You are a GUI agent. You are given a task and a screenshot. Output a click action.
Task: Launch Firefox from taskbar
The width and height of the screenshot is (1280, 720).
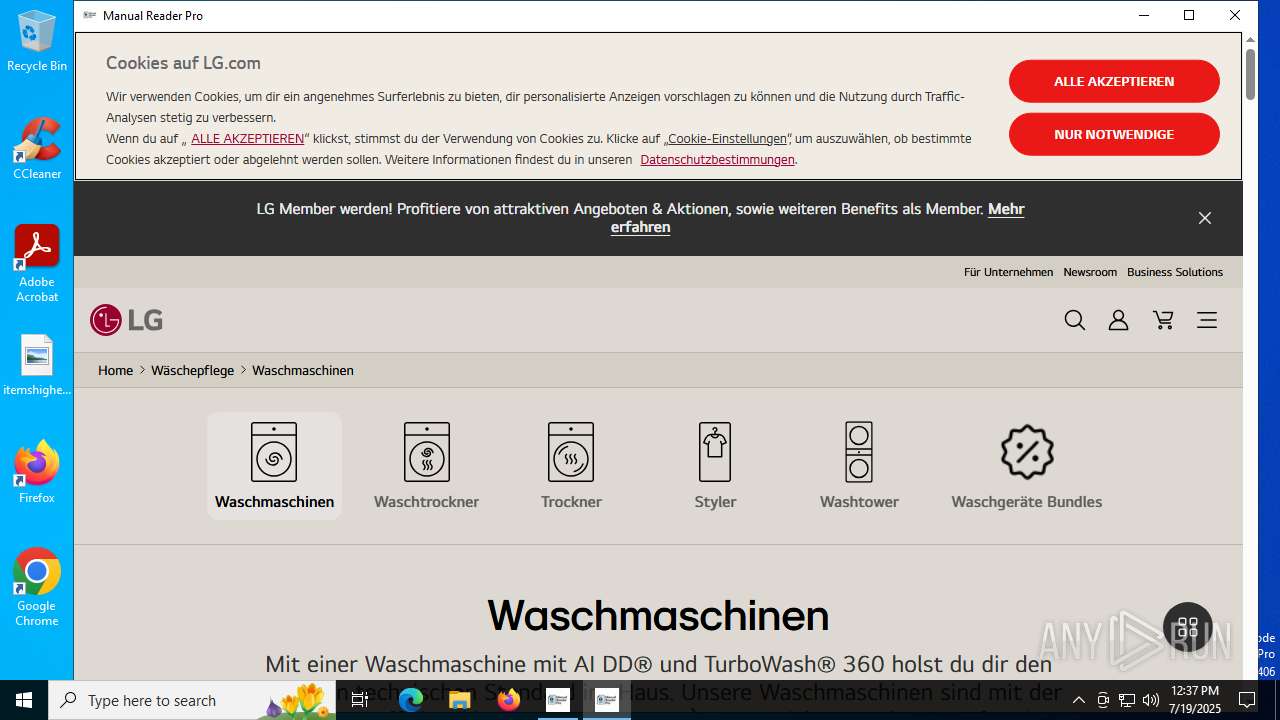point(509,700)
